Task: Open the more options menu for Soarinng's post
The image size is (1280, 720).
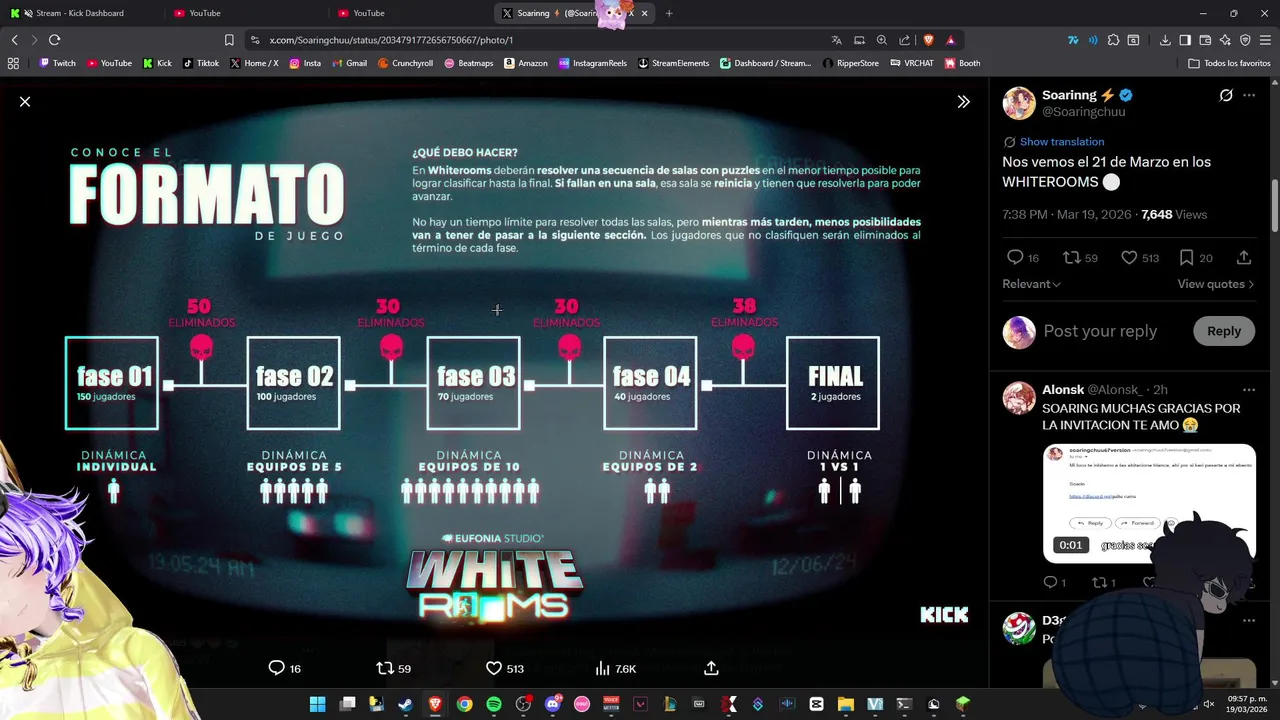Action: pos(1249,95)
